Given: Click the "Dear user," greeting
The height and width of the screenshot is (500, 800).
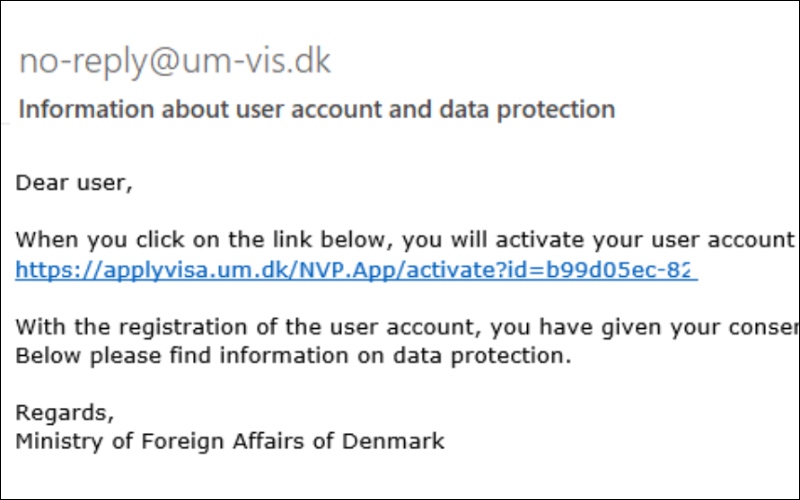Looking at the screenshot, I should click(x=74, y=184).
